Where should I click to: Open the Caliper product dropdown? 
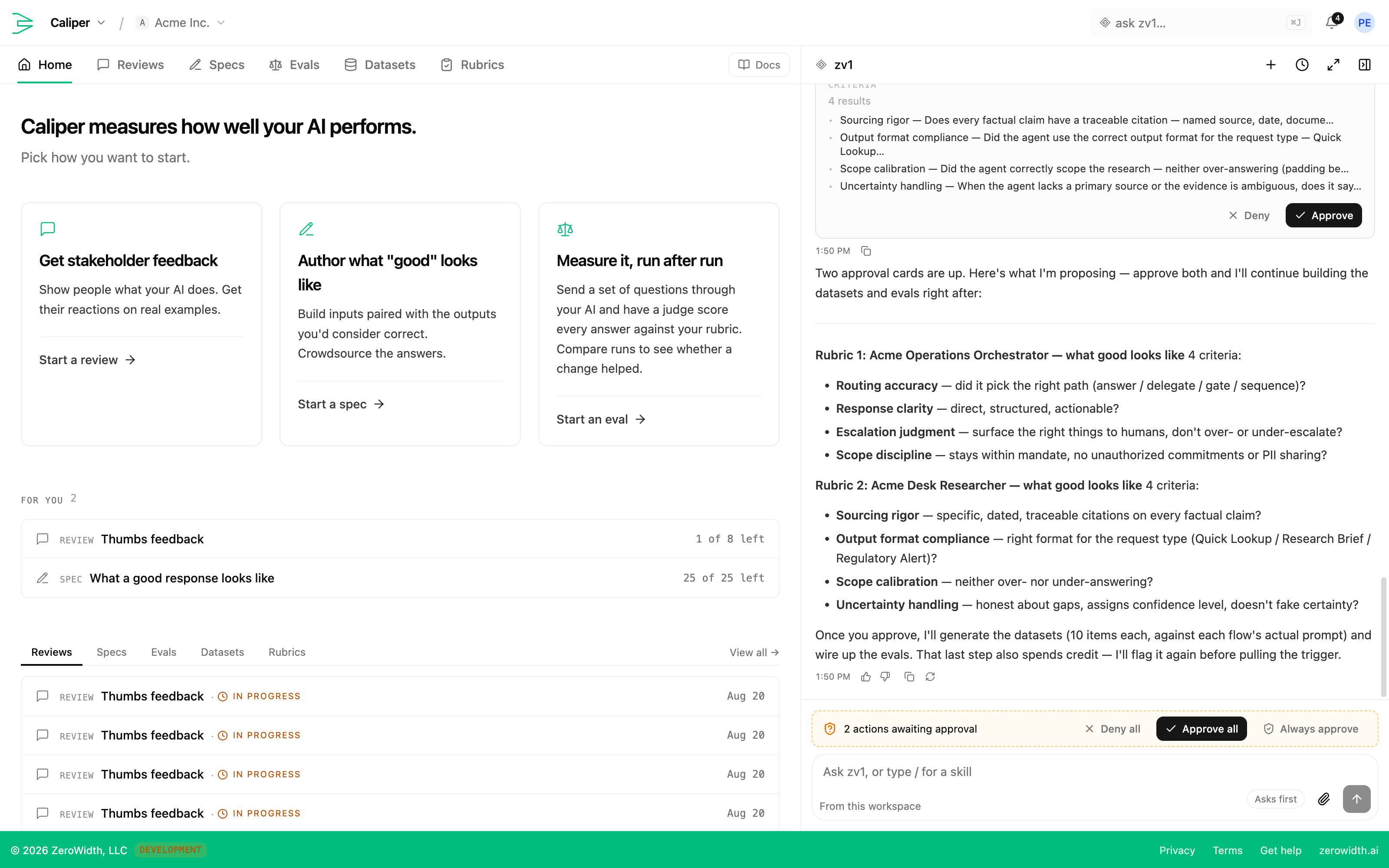tap(78, 23)
